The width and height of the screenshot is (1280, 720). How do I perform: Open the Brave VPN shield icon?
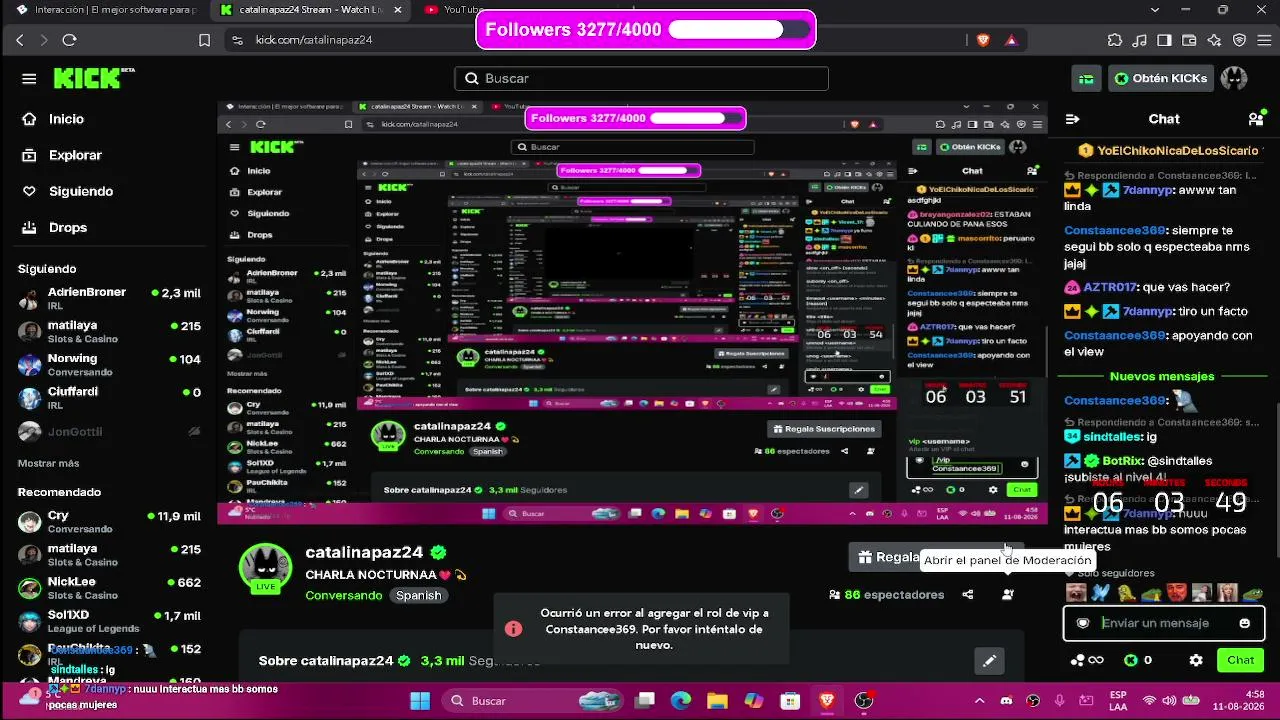coord(1239,40)
